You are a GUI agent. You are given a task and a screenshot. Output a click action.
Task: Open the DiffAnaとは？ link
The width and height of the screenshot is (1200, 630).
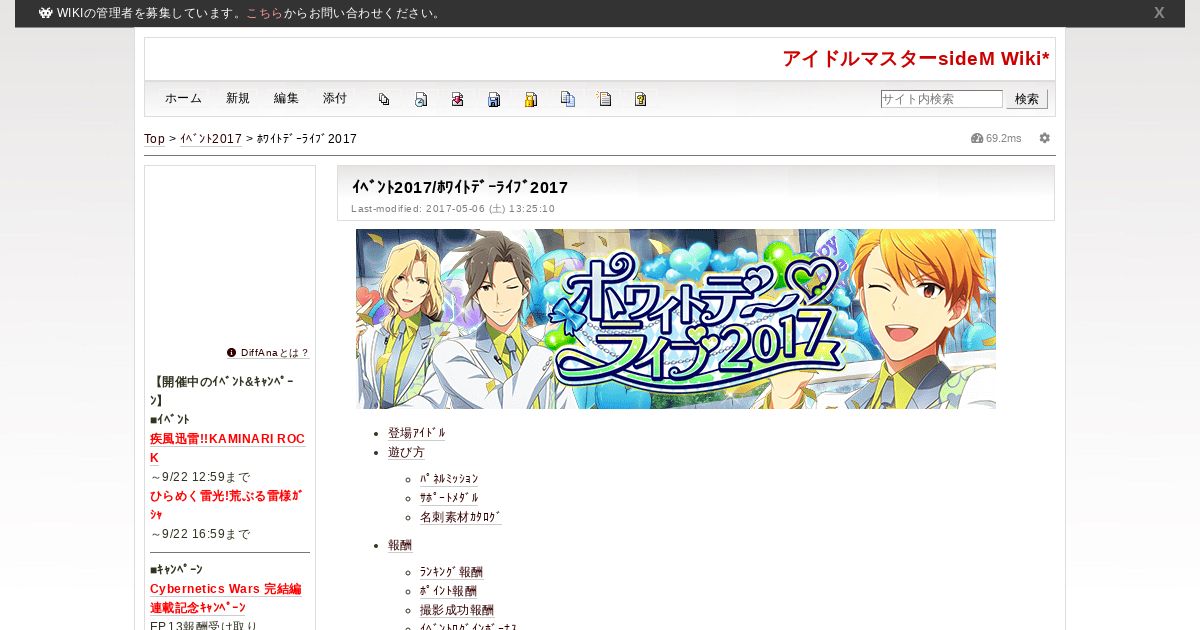275,353
